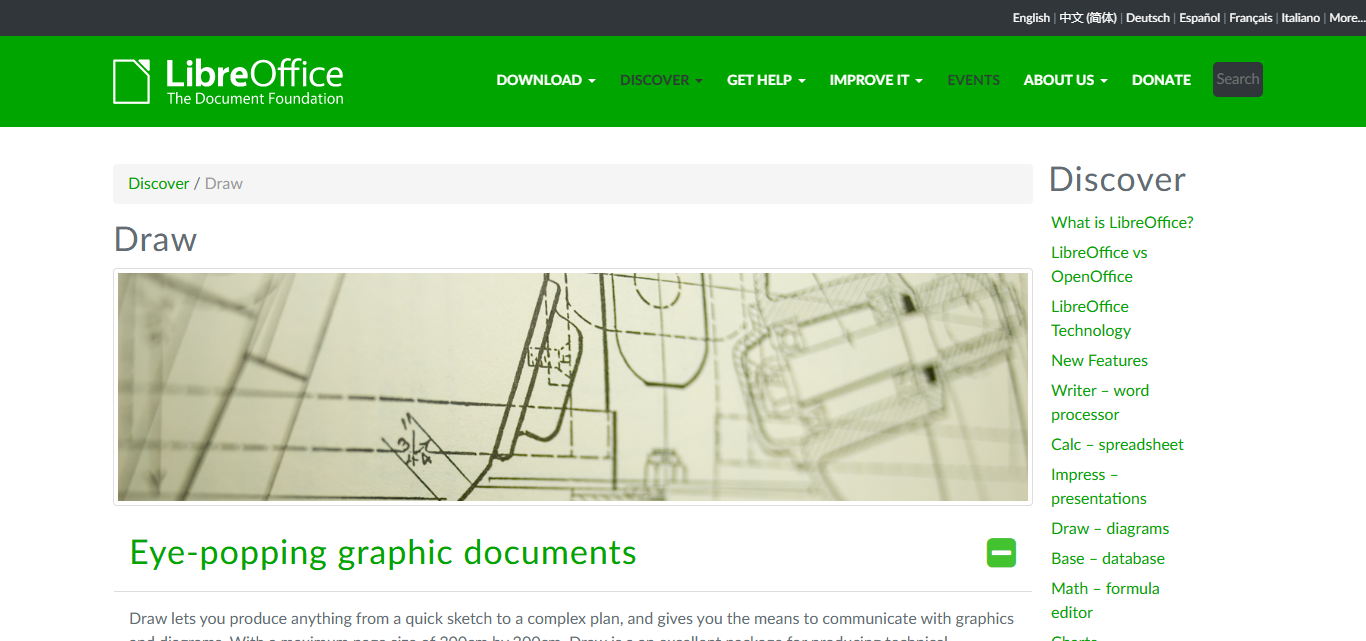The width and height of the screenshot is (1366, 641).
Task: Open LibreOffice Technology sidebar link
Action: (1091, 319)
